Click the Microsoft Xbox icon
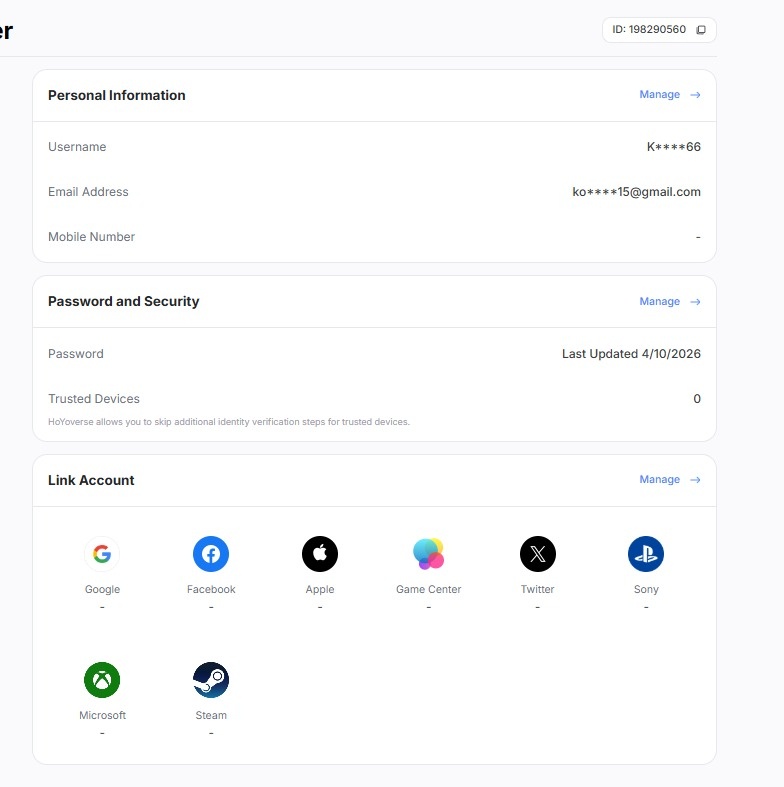 102,680
